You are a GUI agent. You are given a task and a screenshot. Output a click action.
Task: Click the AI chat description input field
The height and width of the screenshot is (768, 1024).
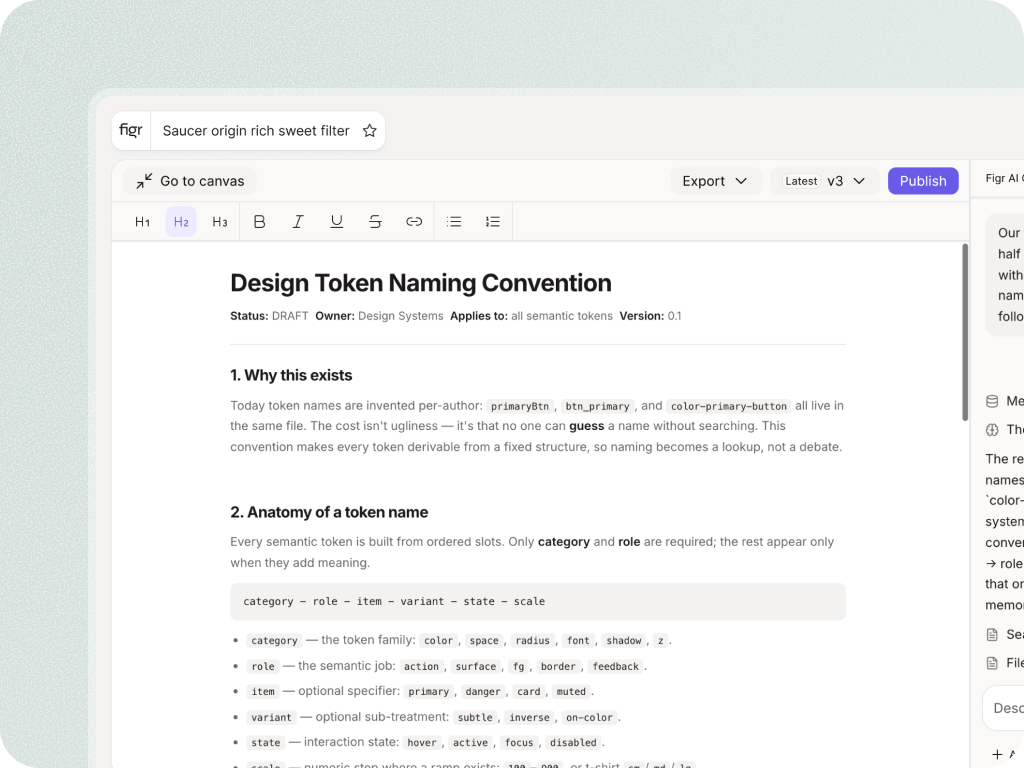pos(1004,708)
